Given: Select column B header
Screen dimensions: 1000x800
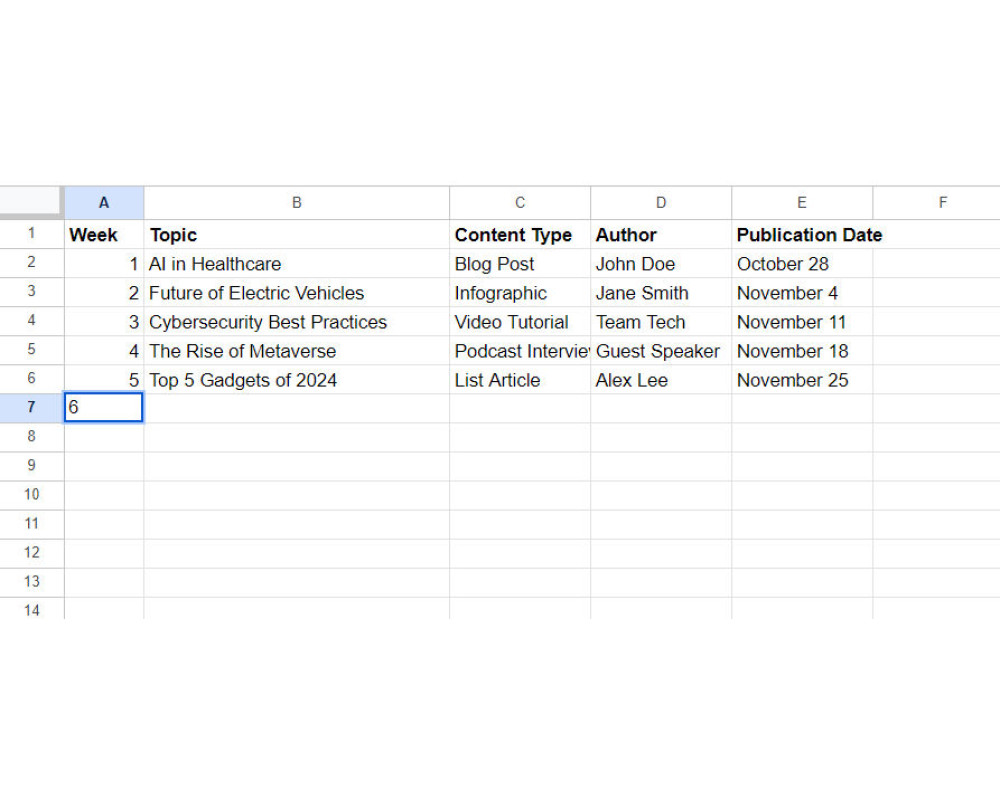Looking at the screenshot, I should [x=297, y=203].
